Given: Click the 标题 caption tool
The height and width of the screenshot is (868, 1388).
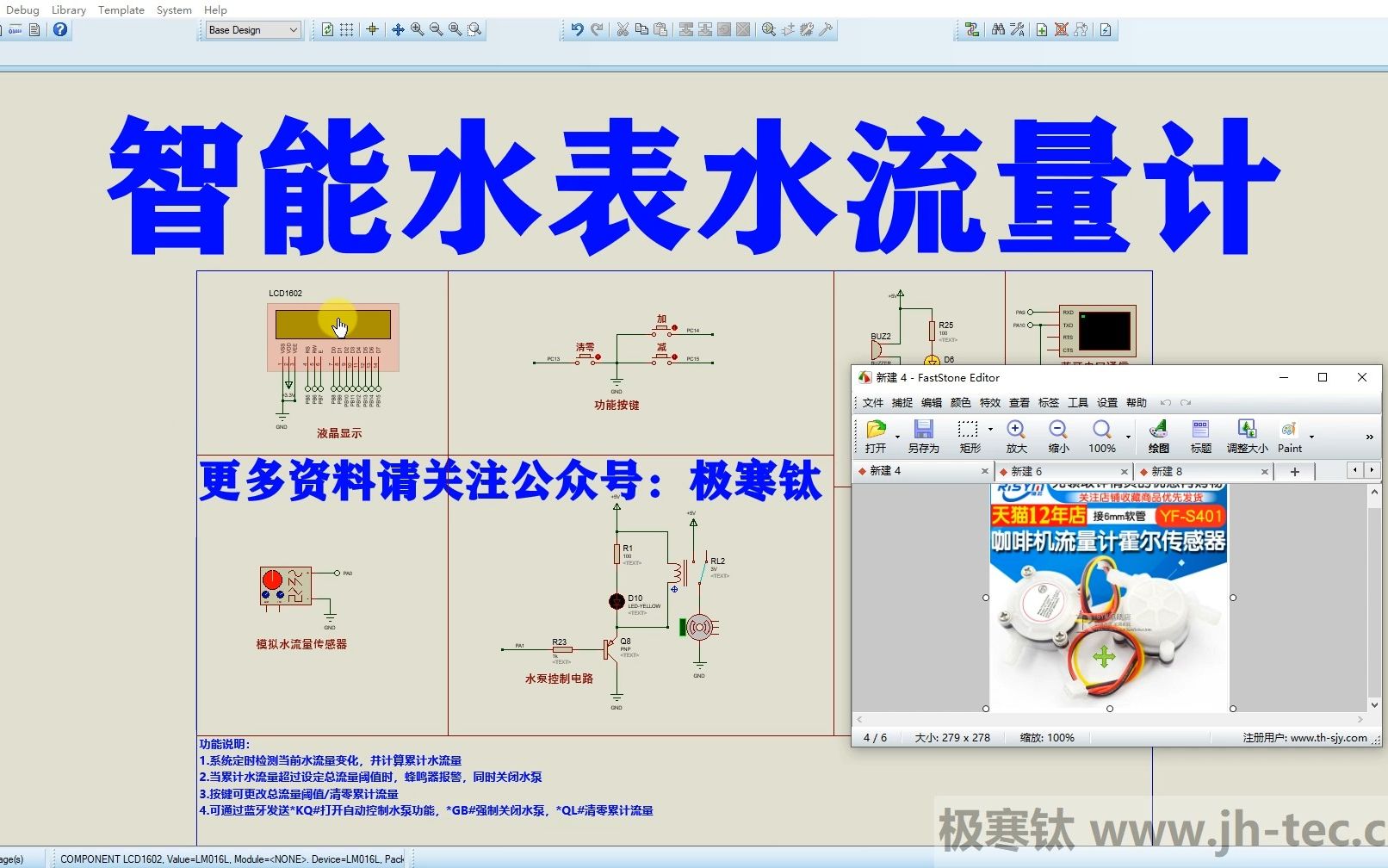Looking at the screenshot, I should [1200, 437].
